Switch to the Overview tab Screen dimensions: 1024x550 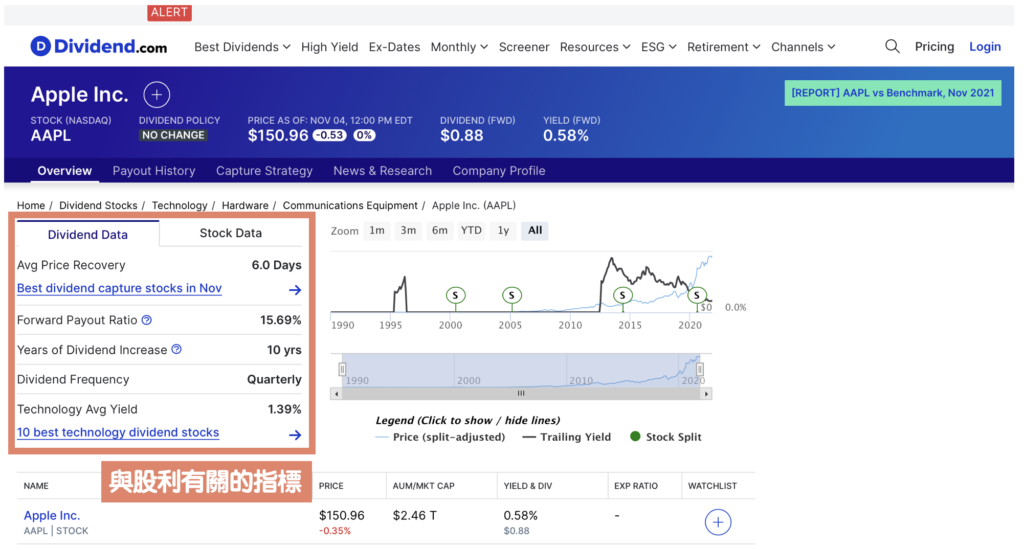(65, 170)
